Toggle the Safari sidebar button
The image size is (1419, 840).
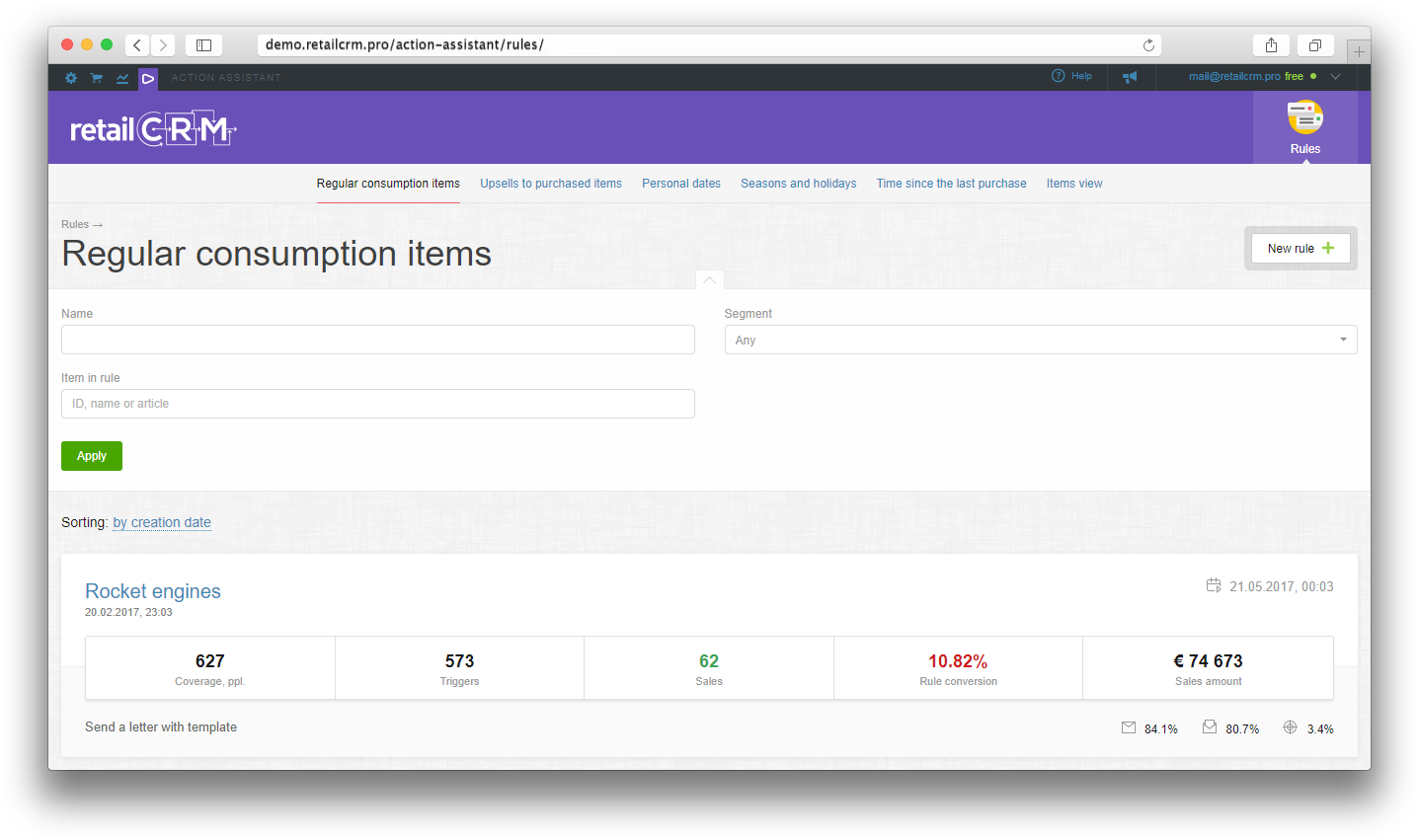point(203,44)
